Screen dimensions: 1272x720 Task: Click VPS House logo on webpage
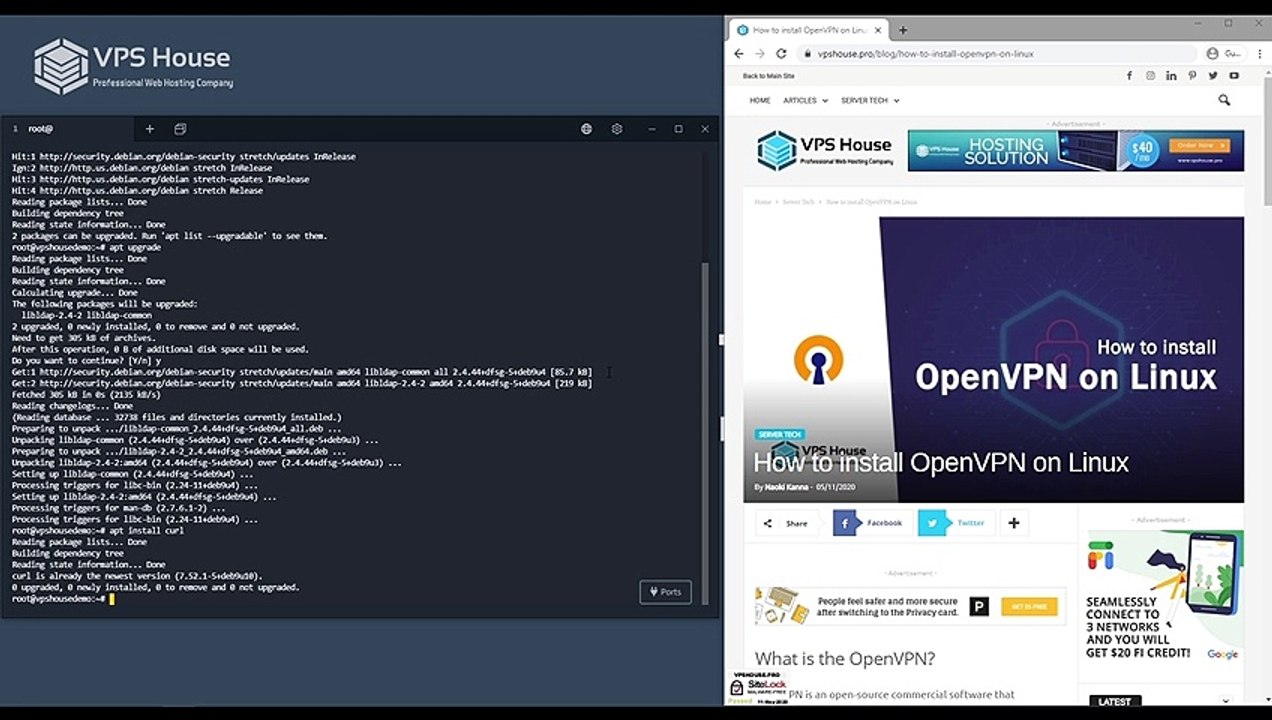(x=825, y=150)
